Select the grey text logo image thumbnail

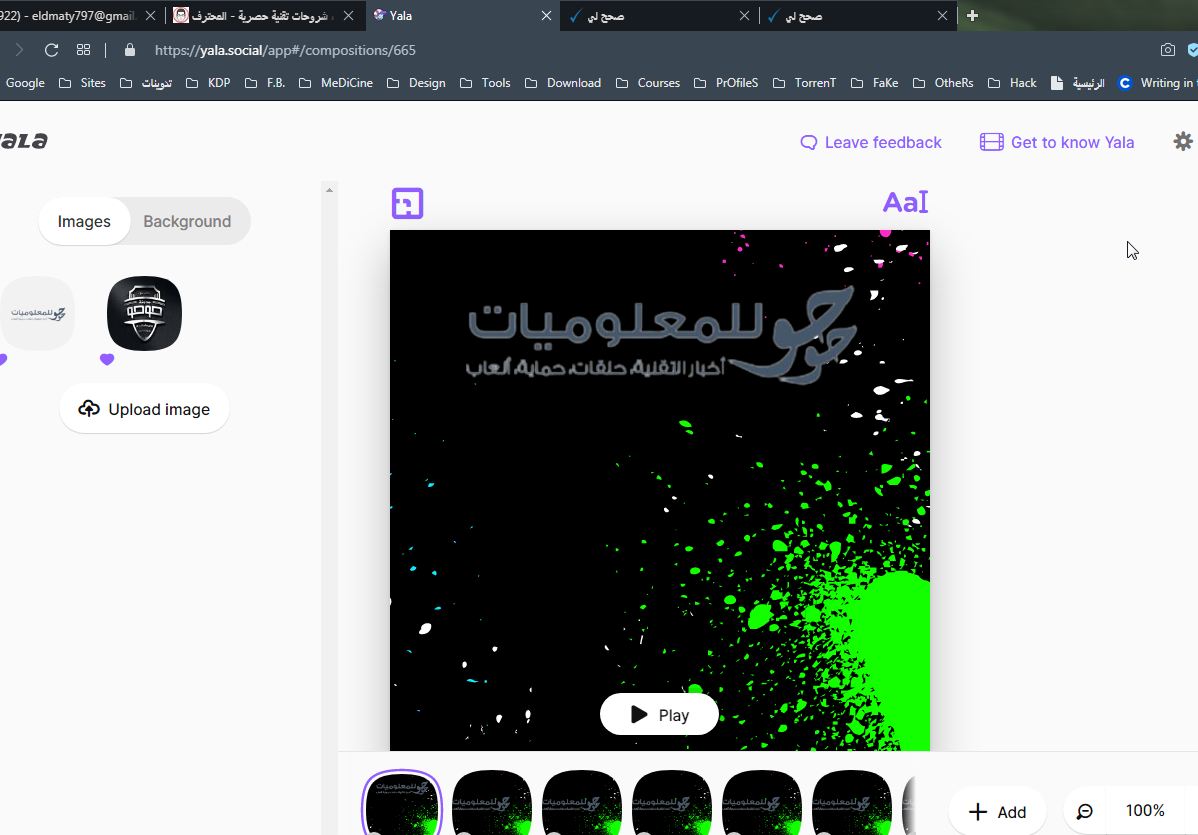tap(37, 313)
